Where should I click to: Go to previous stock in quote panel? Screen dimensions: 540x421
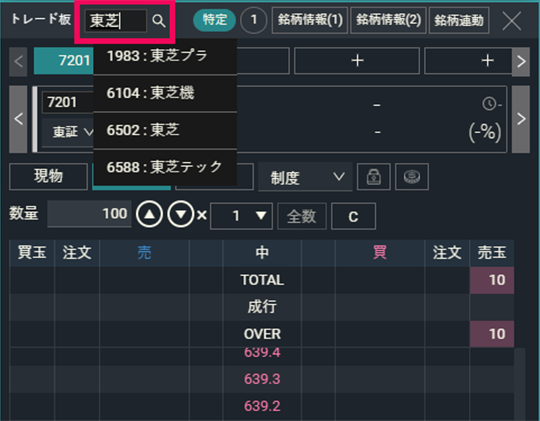(x=18, y=119)
